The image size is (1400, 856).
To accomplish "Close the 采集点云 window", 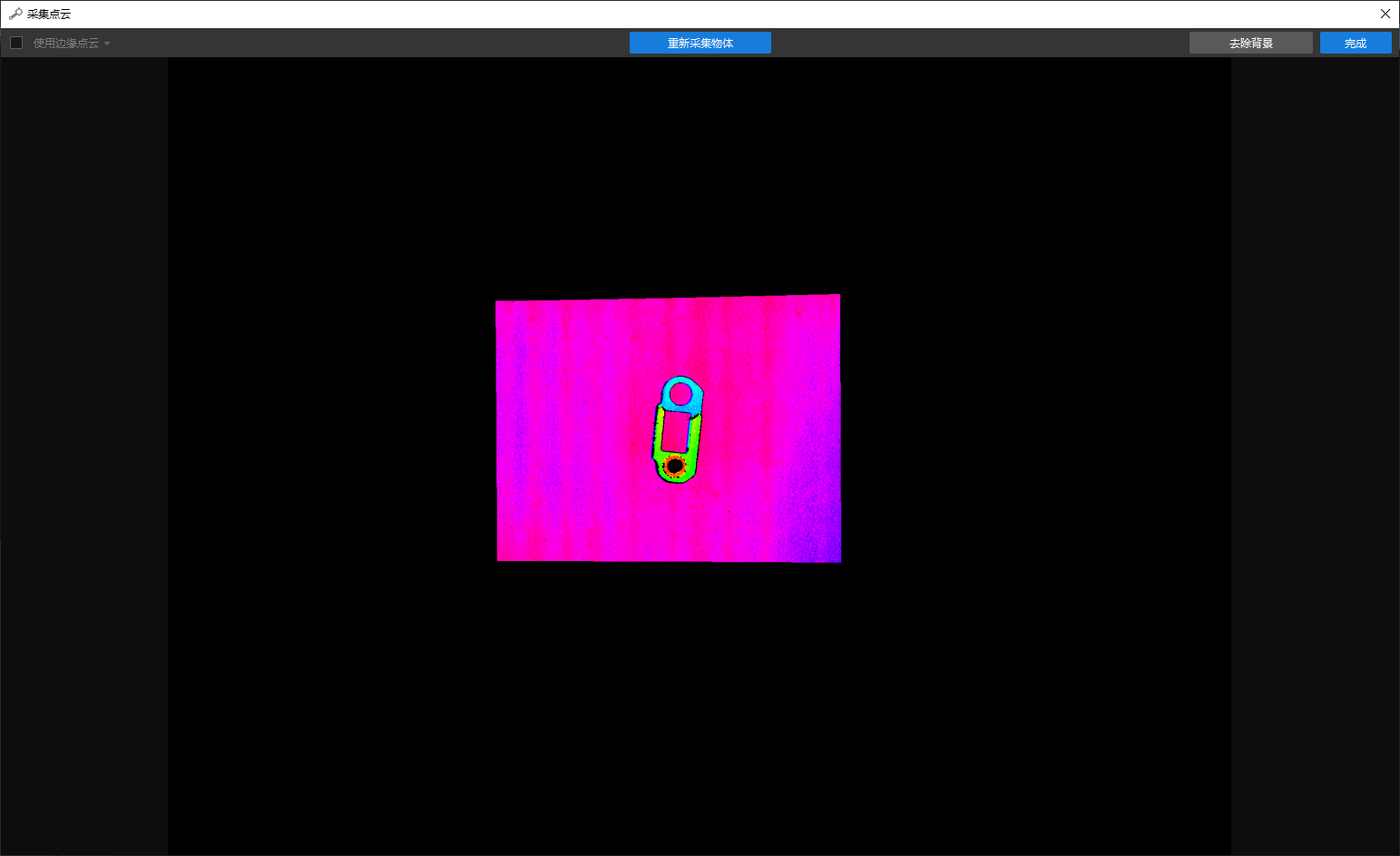I will click(x=1385, y=14).
